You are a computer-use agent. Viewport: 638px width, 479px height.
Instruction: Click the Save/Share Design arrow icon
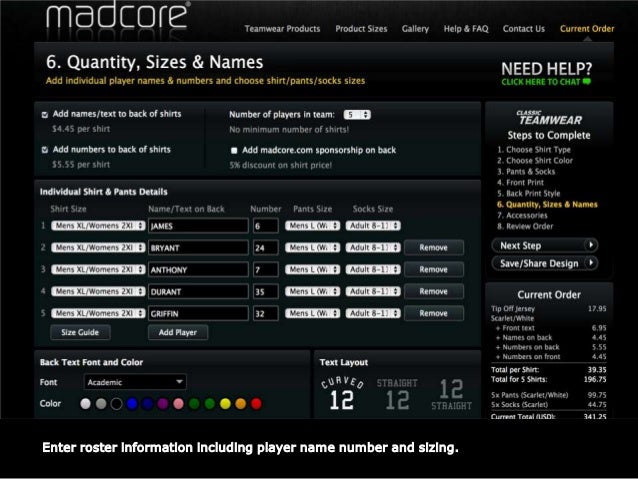(590, 263)
